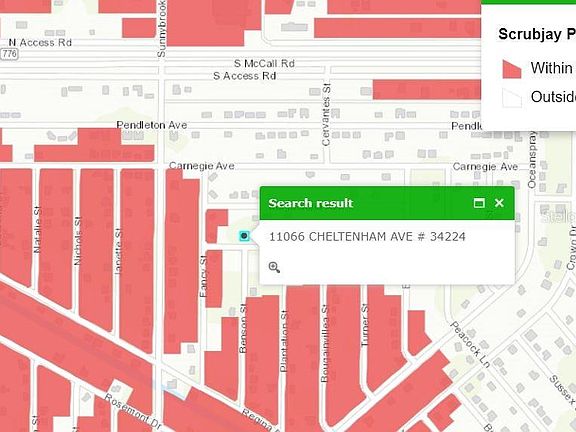576x432 pixels.
Task: Click the Bougainvillea St street label
Action: [324, 343]
